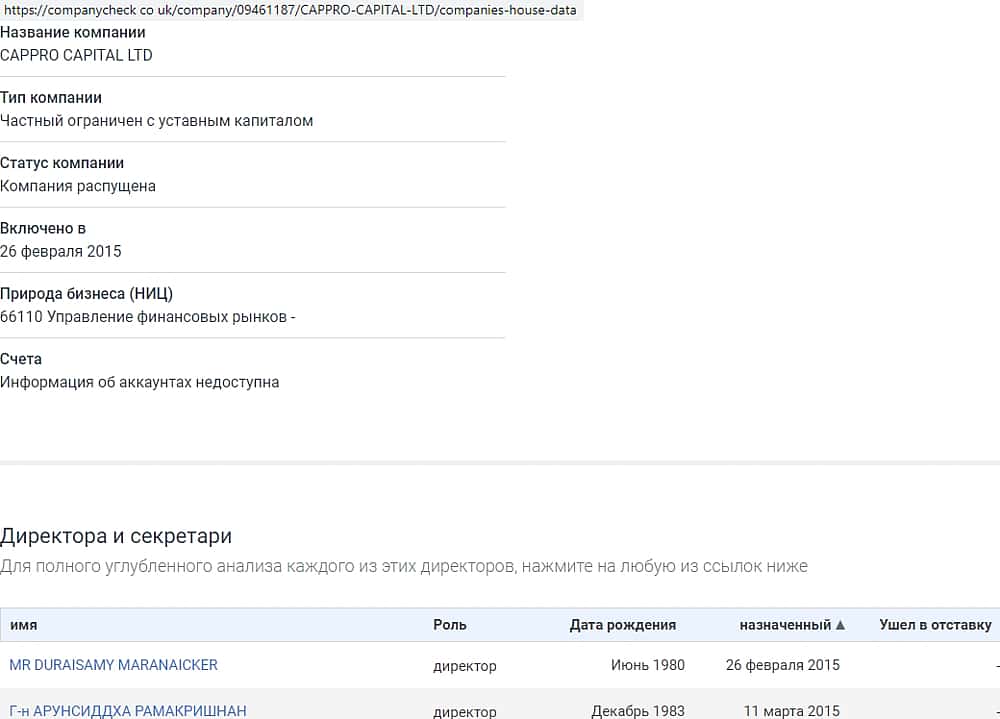This screenshot has width=1000, height=719.
Task: Open the MR DURAISAMY MARANAICKER director link
Action: pos(113,665)
